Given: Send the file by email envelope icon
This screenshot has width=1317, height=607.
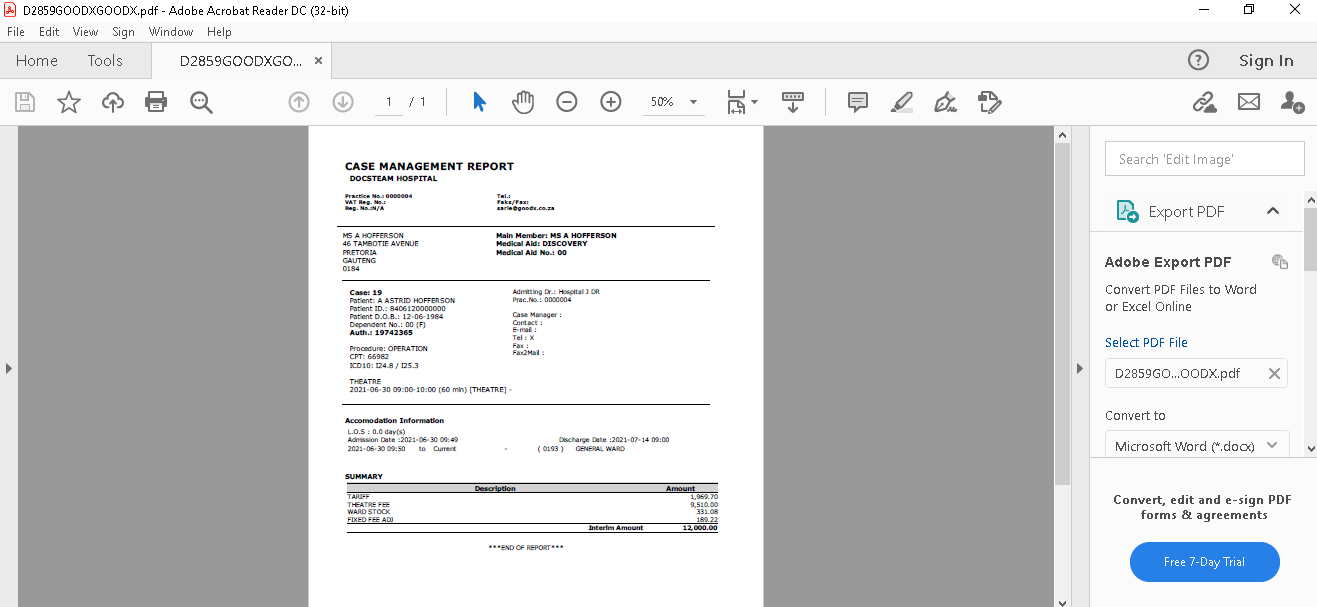Looking at the screenshot, I should [x=1249, y=102].
